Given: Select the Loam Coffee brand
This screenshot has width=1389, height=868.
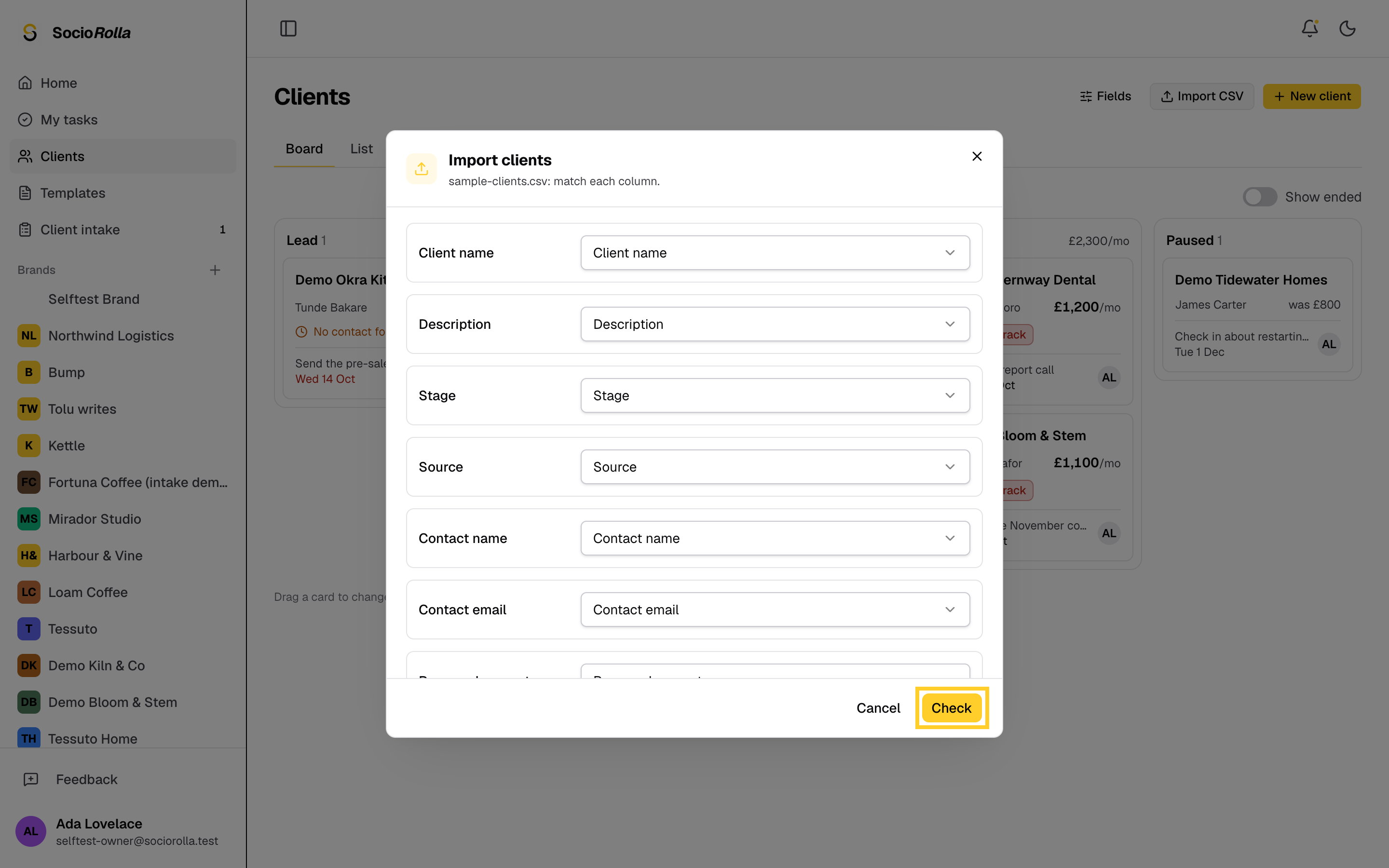Looking at the screenshot, I should click(123, 592).
